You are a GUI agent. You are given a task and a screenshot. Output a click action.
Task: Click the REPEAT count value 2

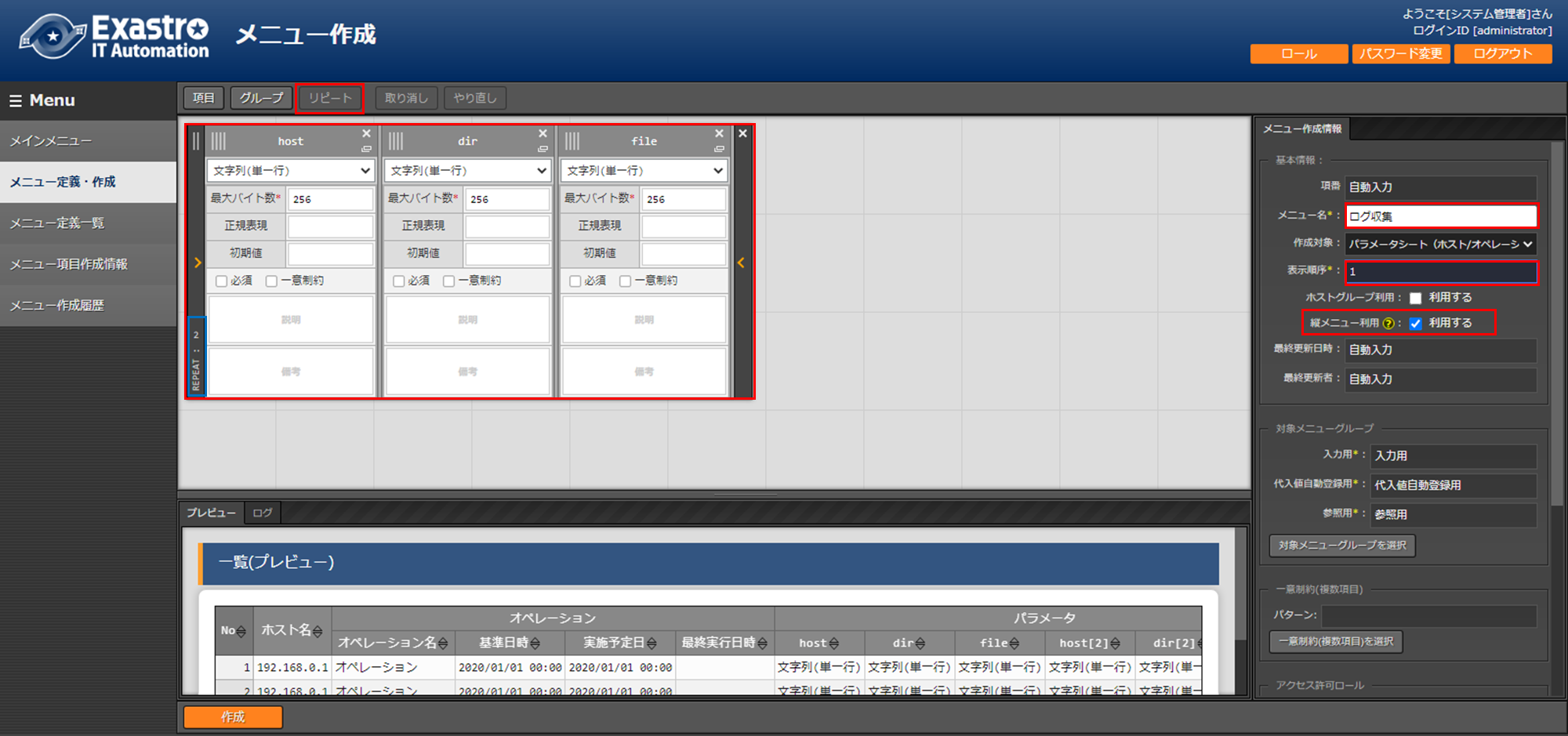tap(196, 335)
